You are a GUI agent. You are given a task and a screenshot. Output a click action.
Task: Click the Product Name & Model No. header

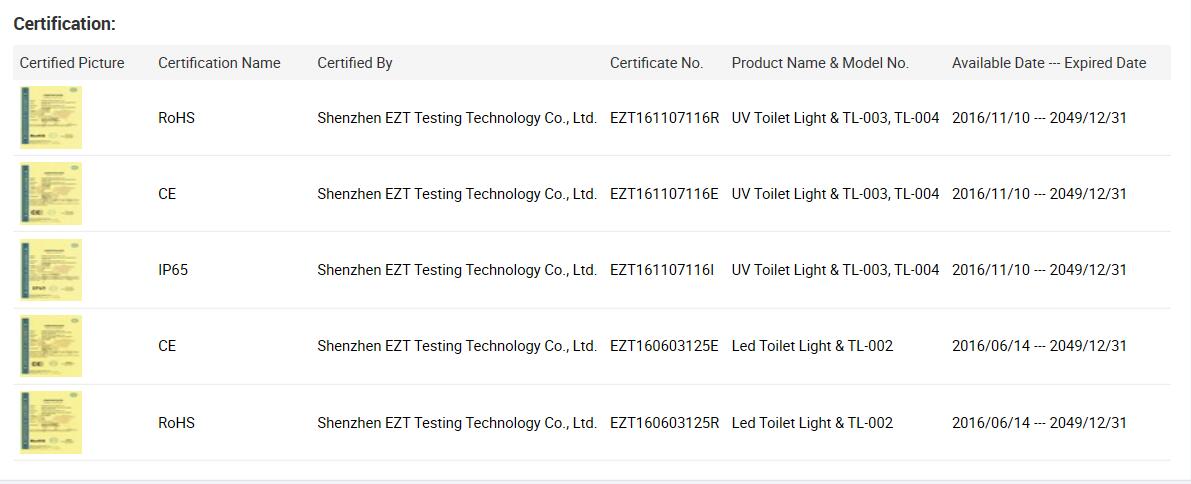pos(820,63)
